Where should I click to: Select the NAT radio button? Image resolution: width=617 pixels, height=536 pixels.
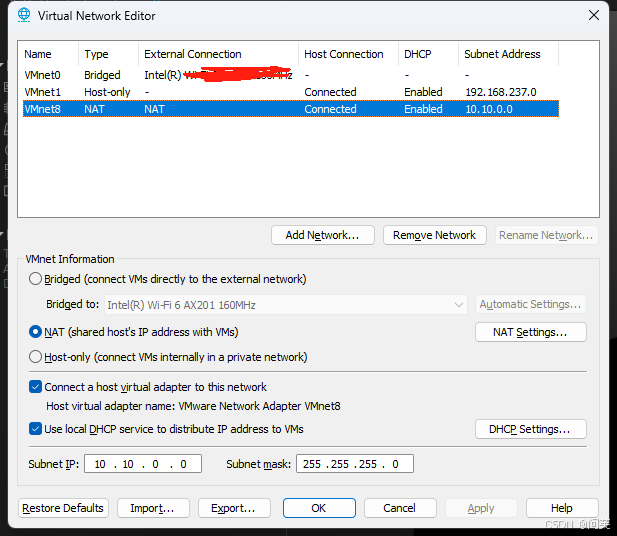35,332
